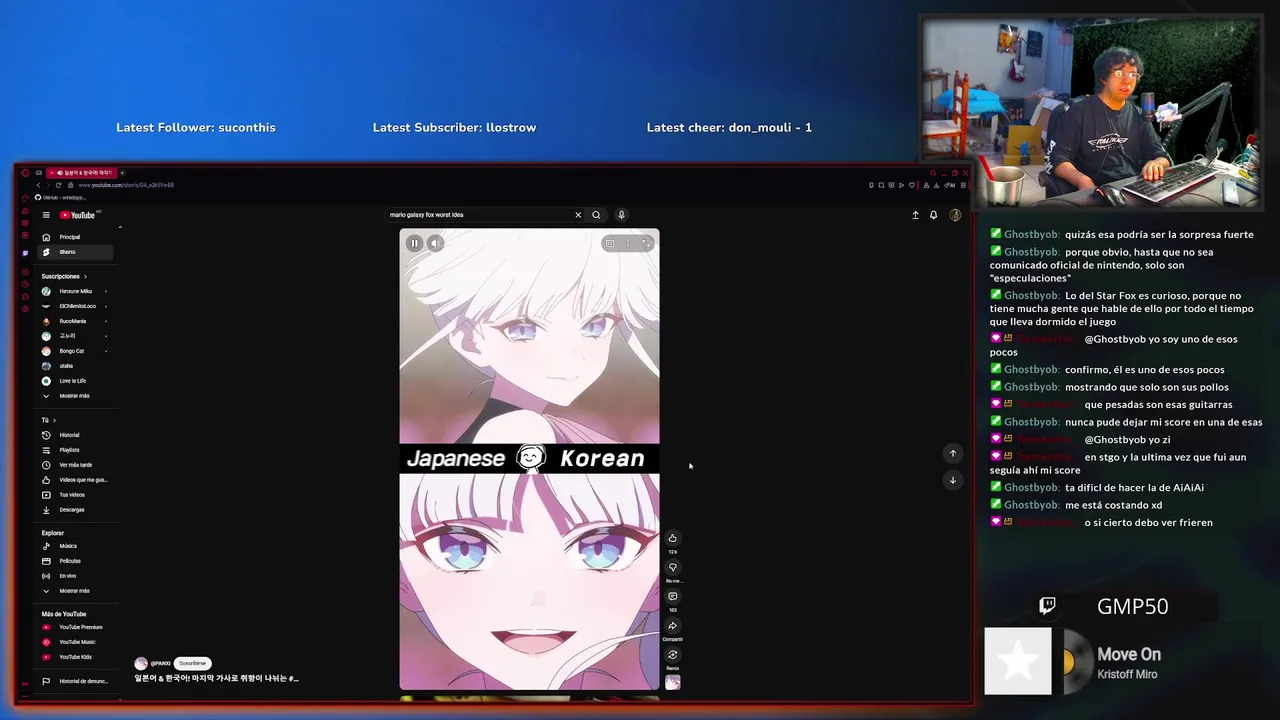
Task: Open the YouTube account avatar menu
Action: [955, 215]
